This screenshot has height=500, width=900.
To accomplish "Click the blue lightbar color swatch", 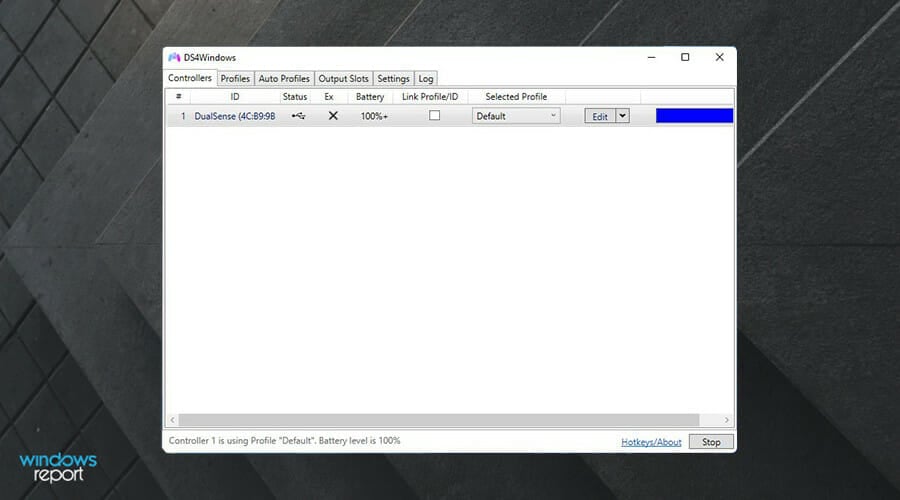I will pyautogui.click(x=695, y=116).
